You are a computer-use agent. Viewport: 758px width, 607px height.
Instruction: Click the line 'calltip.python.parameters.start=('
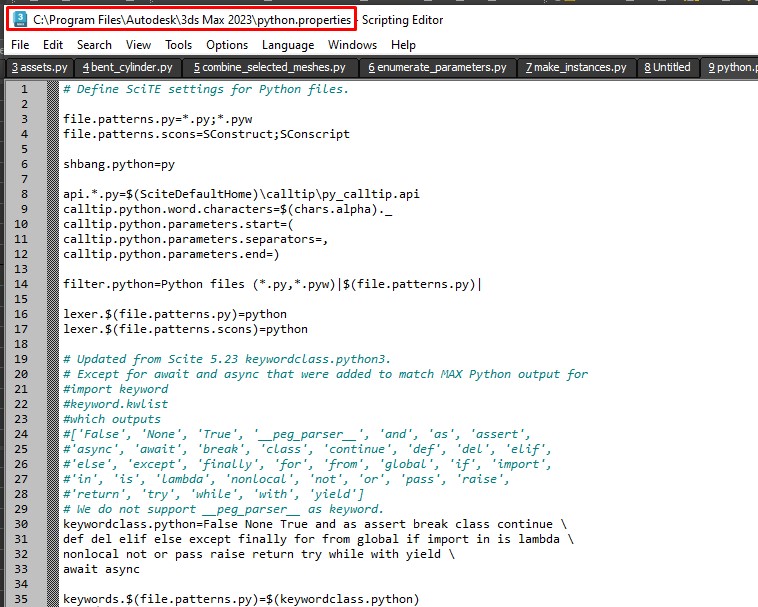(178, 224)
